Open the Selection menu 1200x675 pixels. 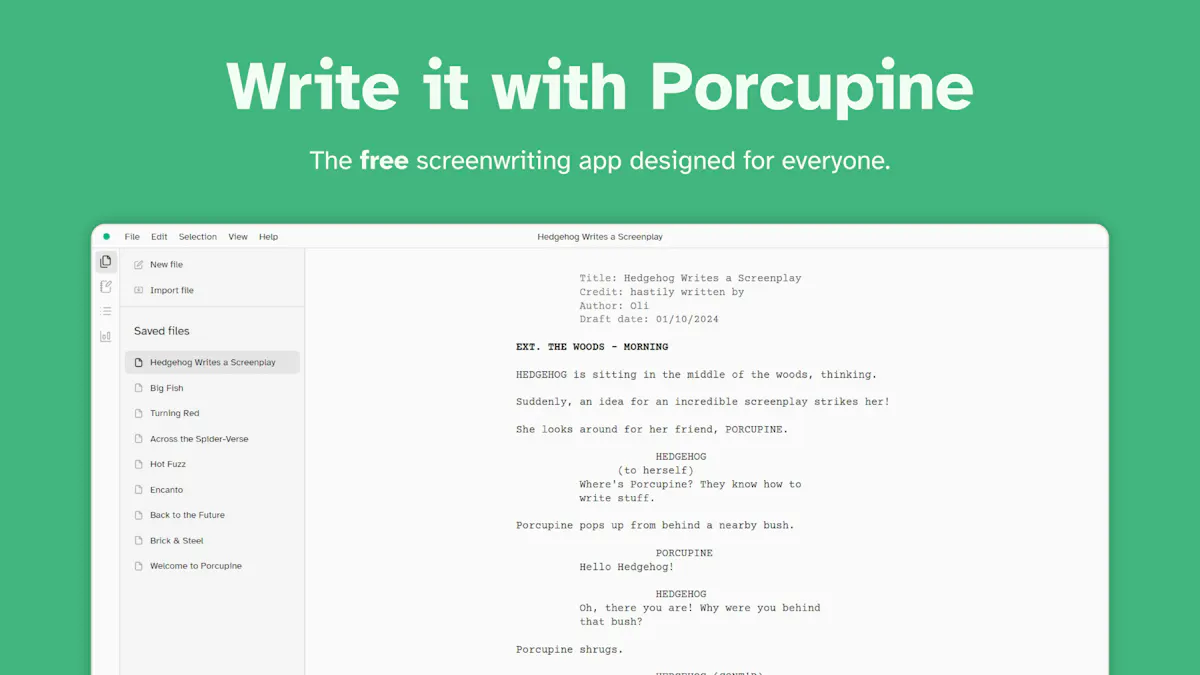tap(198, 237)
